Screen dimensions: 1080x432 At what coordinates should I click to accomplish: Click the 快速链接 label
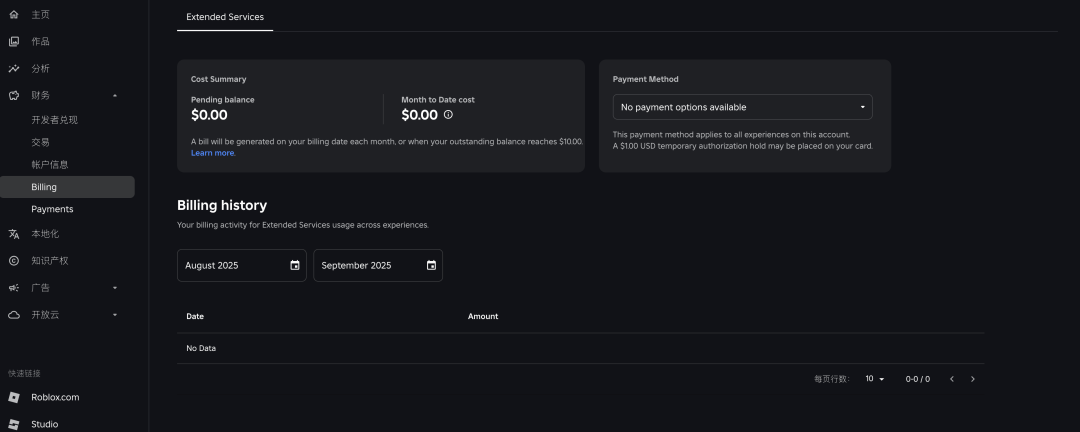pos(24,373)
